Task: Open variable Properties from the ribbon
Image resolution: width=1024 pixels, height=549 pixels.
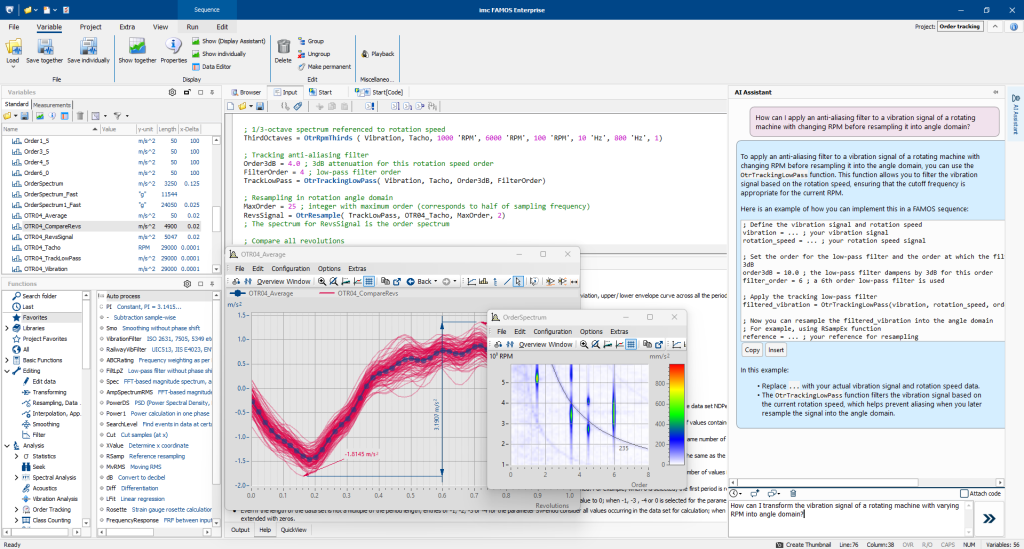Action: pos(174,51)
